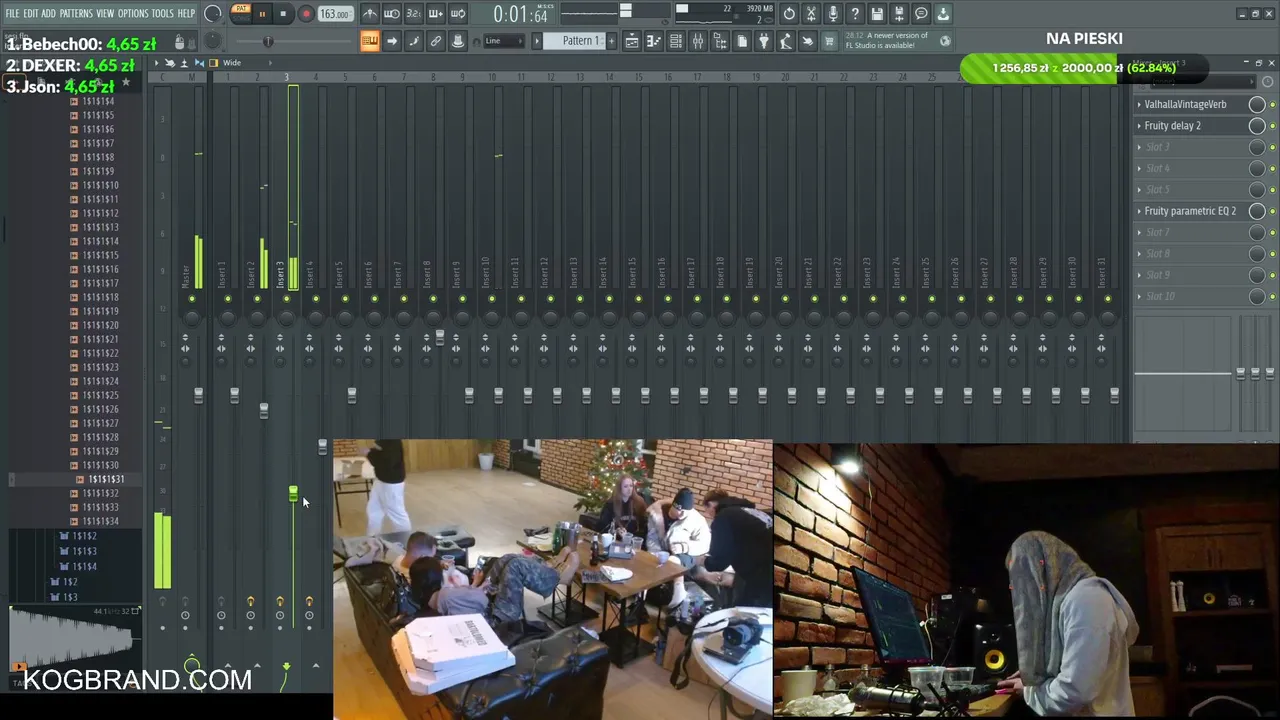Click the stop playback button
The image size is (1280, 720).
click(284, 14)
